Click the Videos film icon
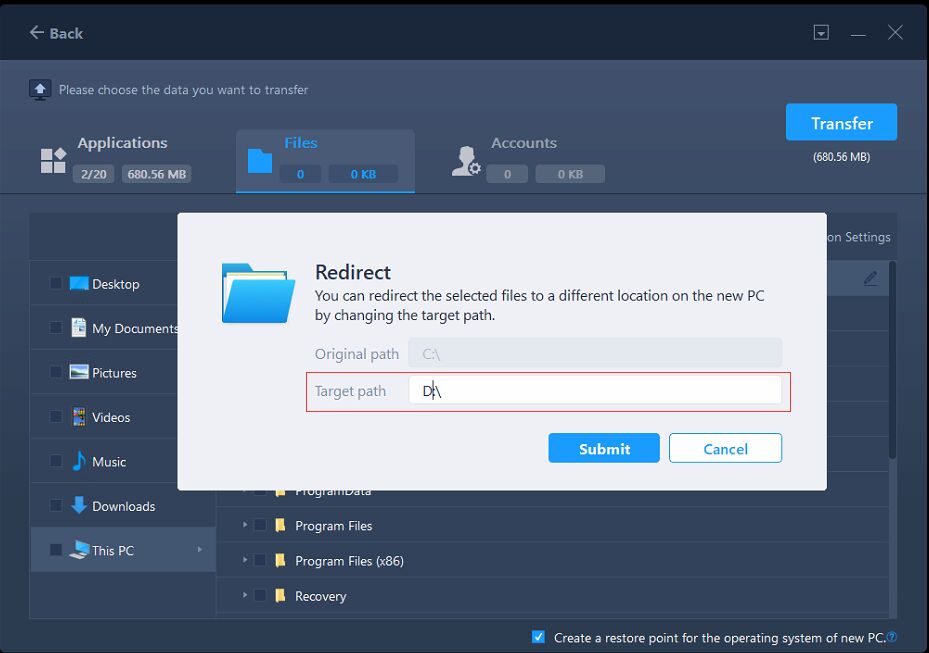 pos(78,417)
